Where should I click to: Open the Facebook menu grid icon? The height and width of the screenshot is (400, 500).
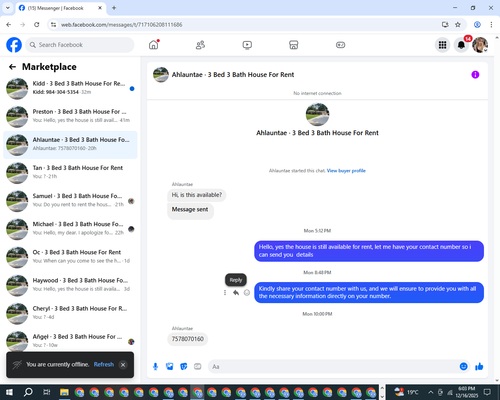[x=442, y=45]
